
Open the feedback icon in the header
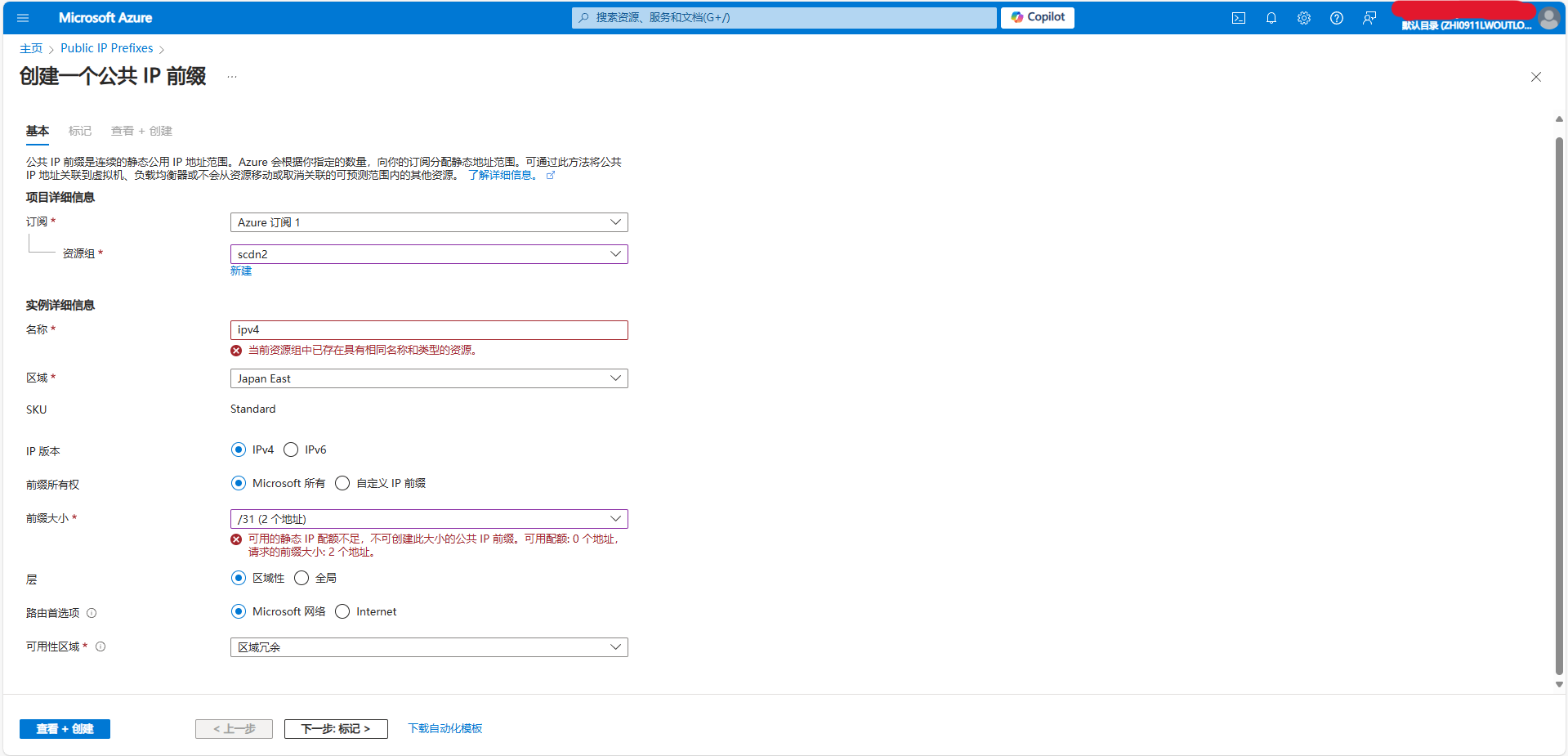[1369, 18]
